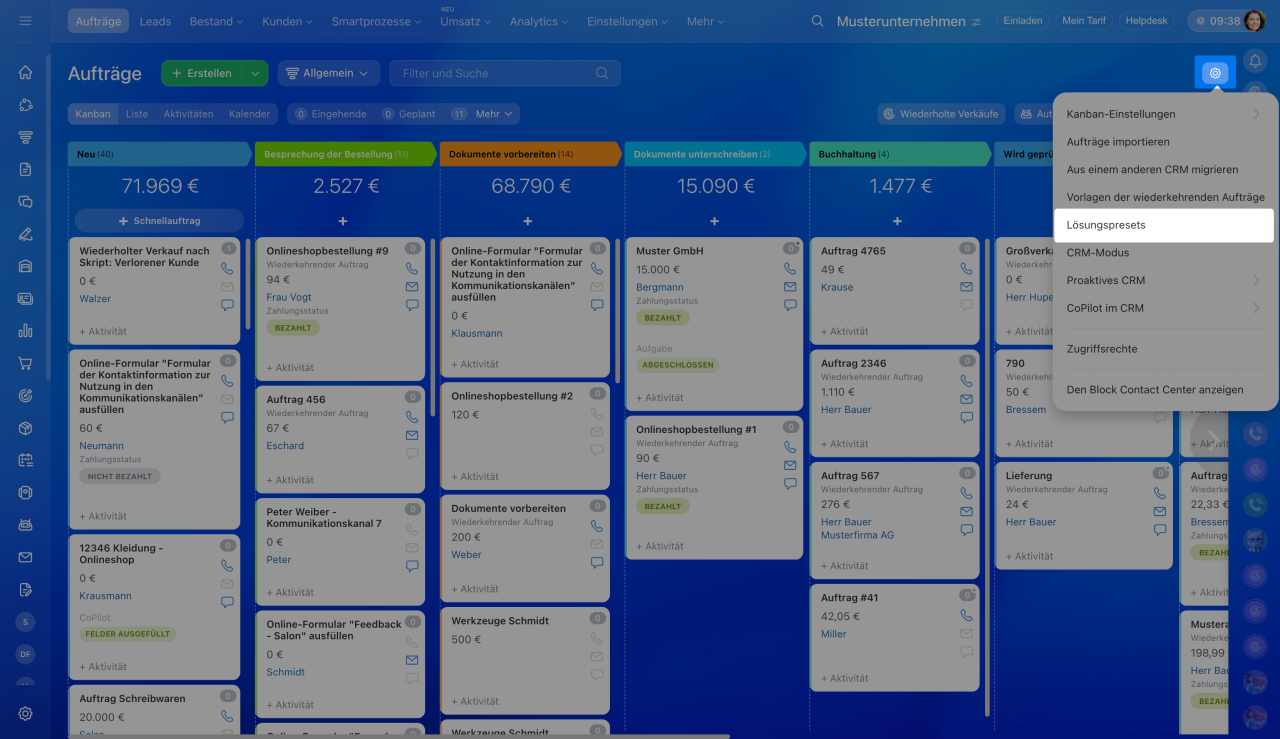The width and height of the screenshot is (1280, 739).
Task: Open the target goal icon in left sidebar
Action: coord(25,395)
